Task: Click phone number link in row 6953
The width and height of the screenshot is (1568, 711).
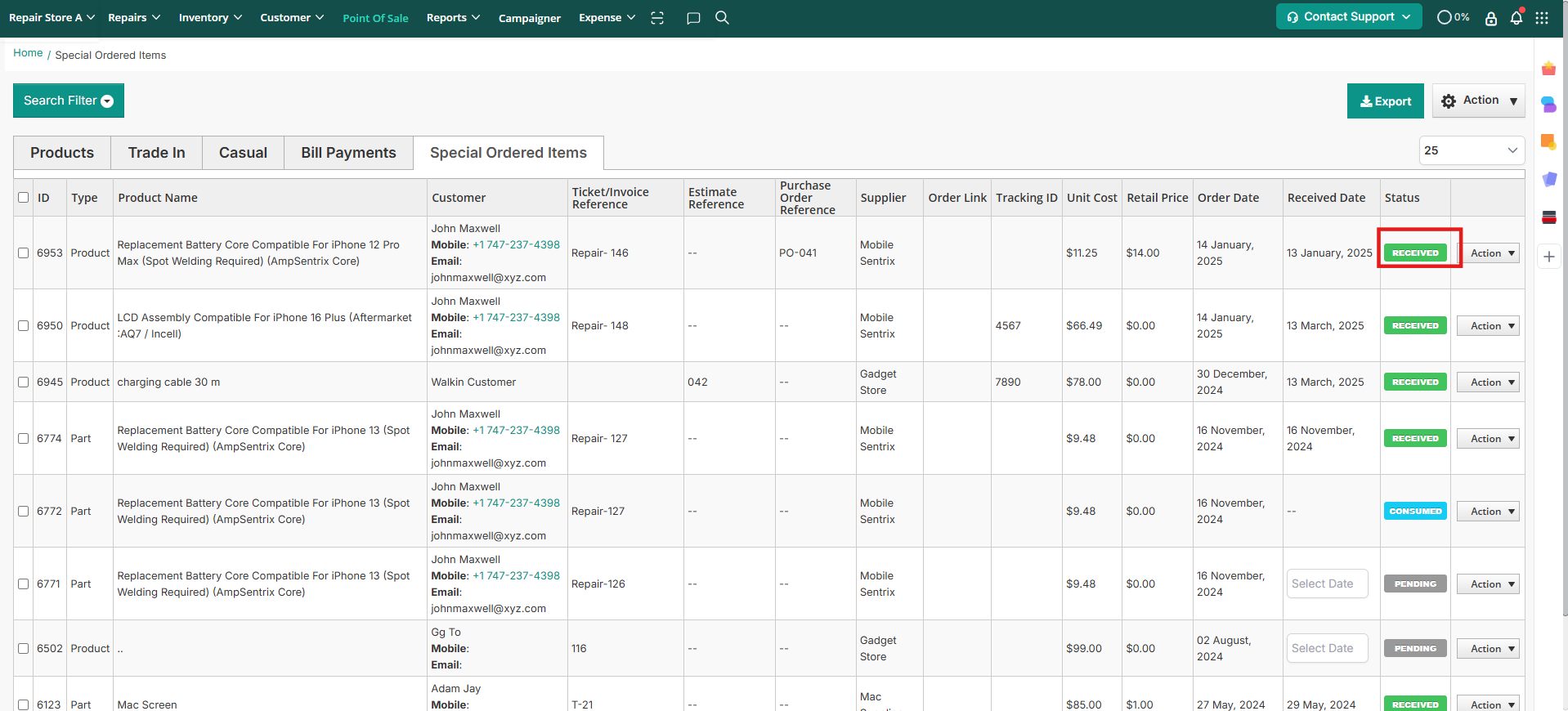Action: point(517,245)
